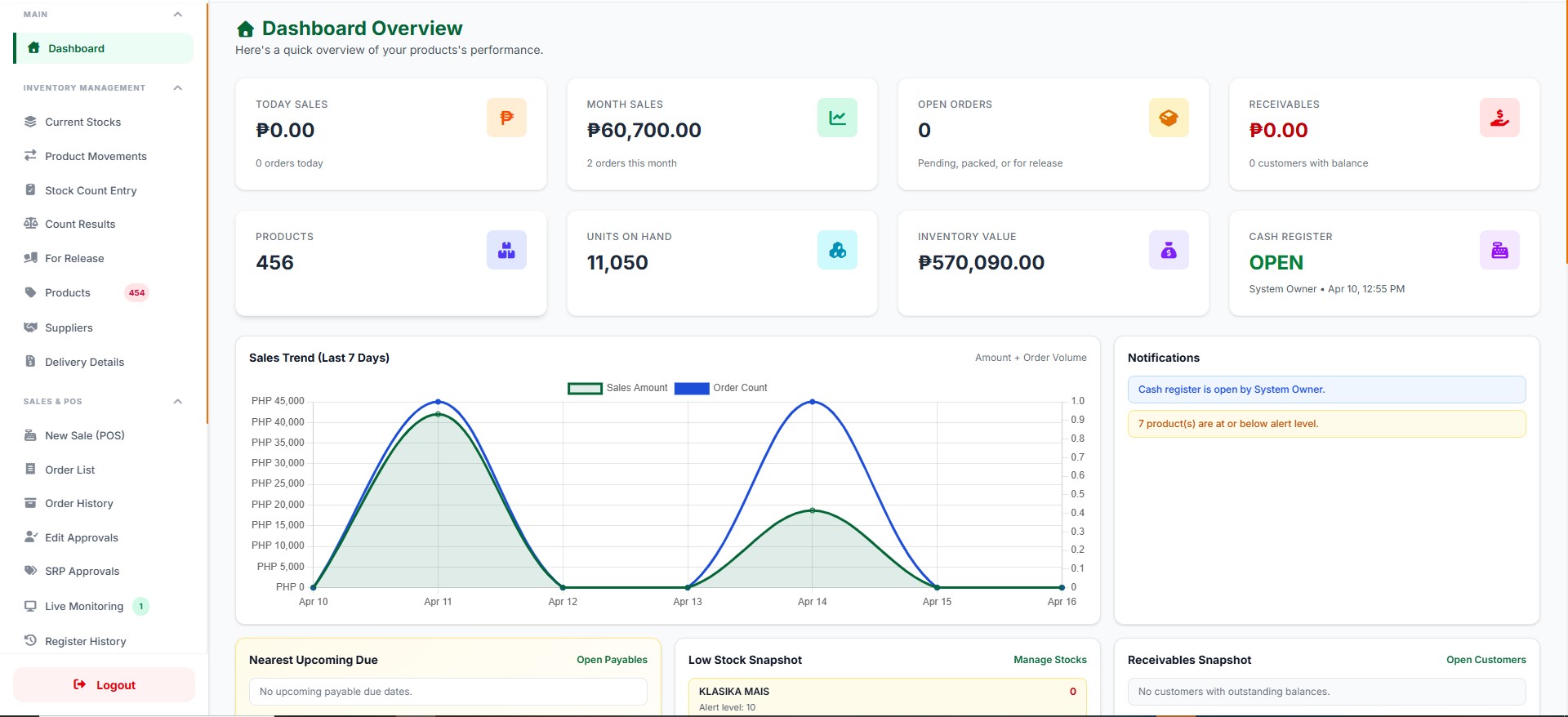Click the Apr 11 sales amount point
This screenshot has width=1568, height=717.
coord(439,414)
